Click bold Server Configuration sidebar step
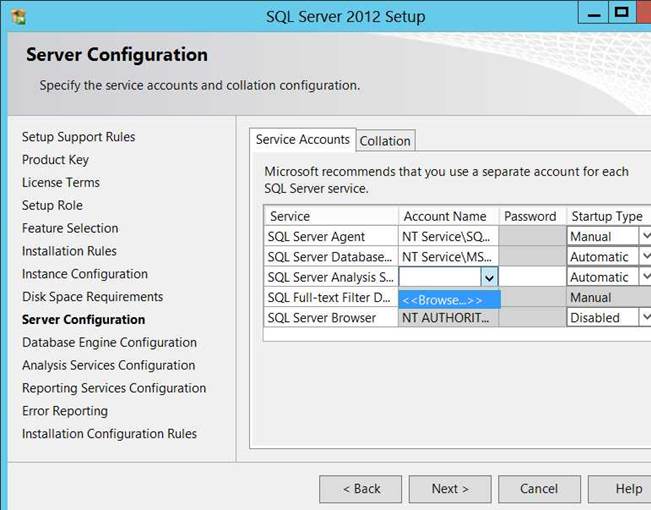The width and height of the screenshot is (651, 510). [x=83, y=319]
